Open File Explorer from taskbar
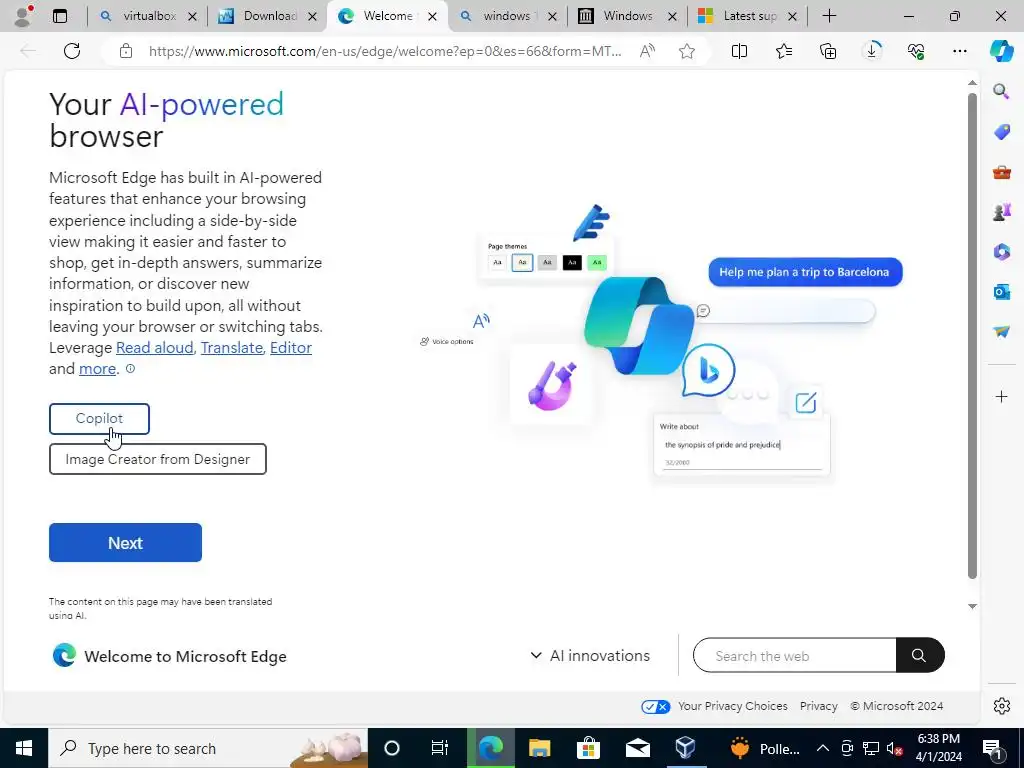1024x768 pixels. (539, 748)
